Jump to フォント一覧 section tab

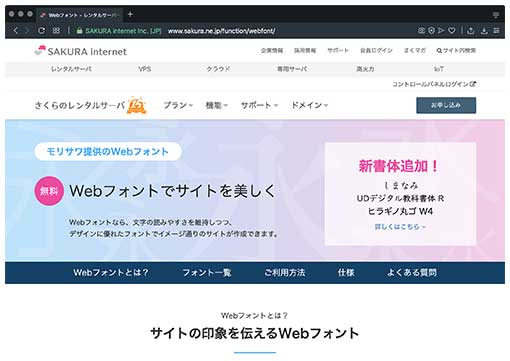click(207, 272)
